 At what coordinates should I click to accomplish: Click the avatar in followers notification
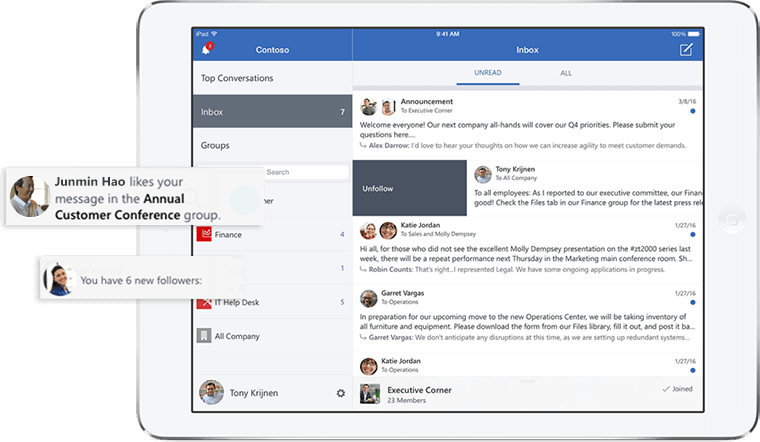[x=58, y=280]
